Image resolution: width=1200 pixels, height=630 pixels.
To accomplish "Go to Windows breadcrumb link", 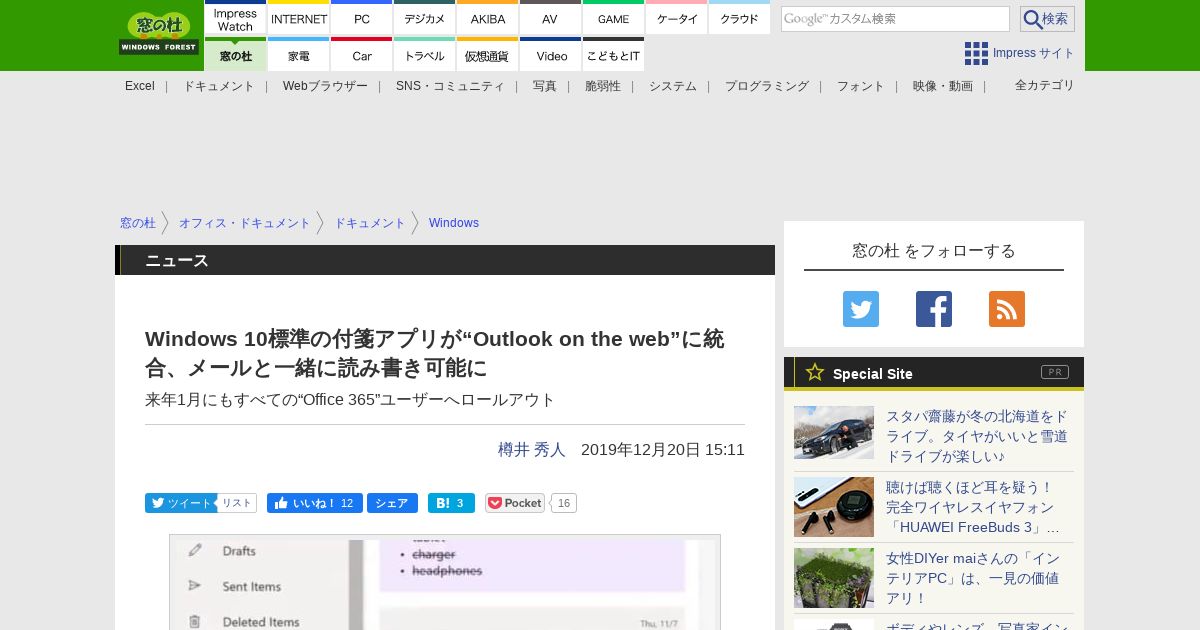I will [x=454, y=223].
